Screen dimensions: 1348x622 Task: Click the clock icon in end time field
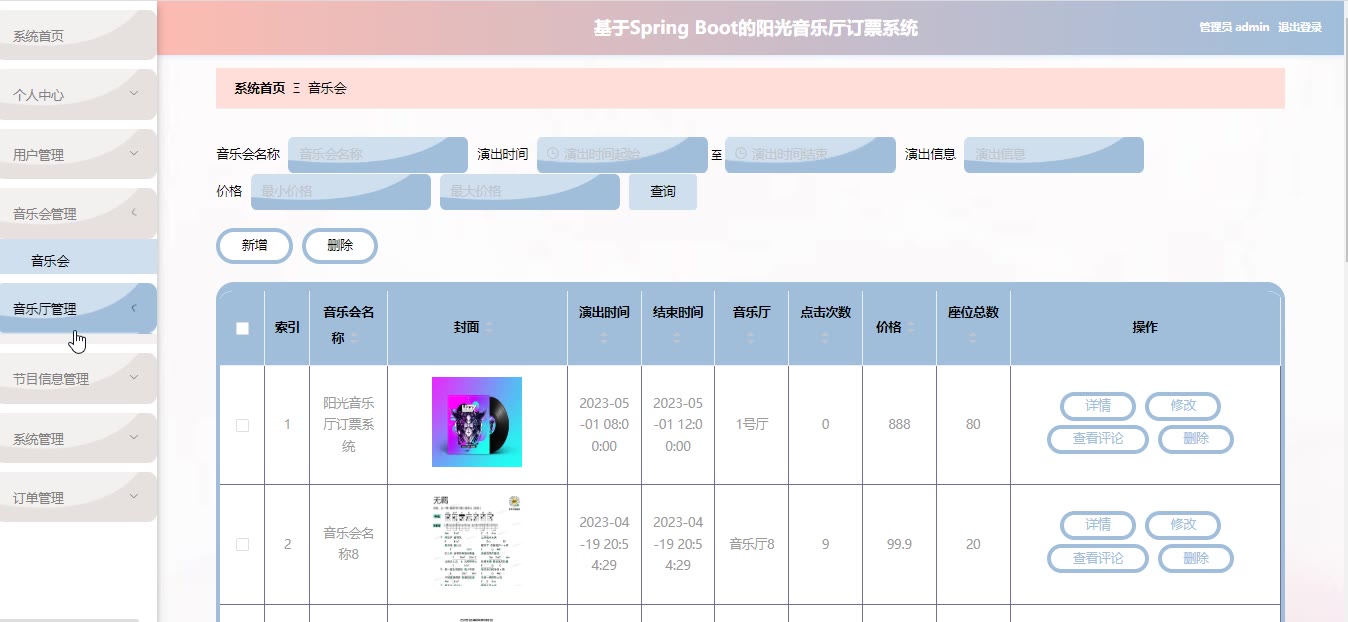click(x=741, y=154)
